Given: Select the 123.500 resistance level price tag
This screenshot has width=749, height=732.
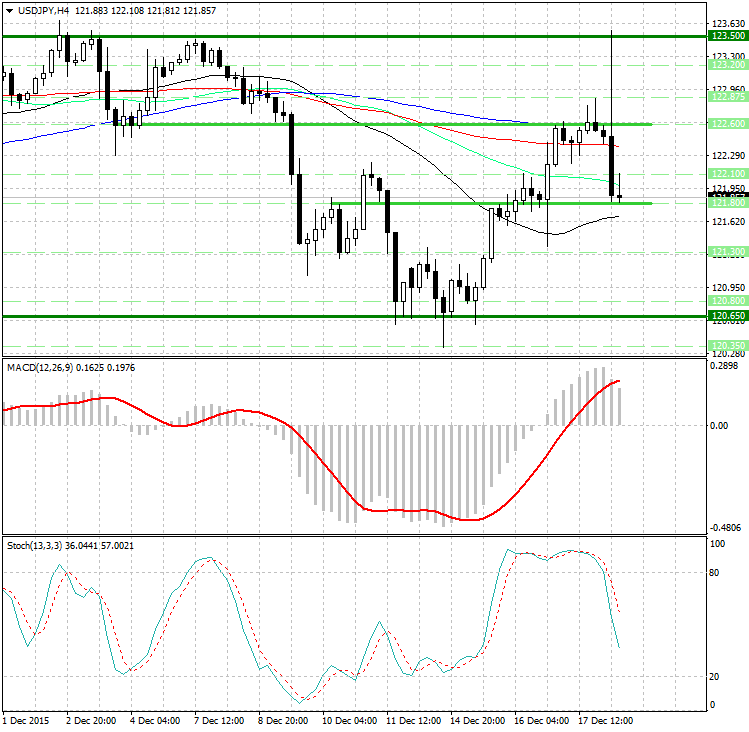Looking at the screenshot, I should tap(728, 36).
